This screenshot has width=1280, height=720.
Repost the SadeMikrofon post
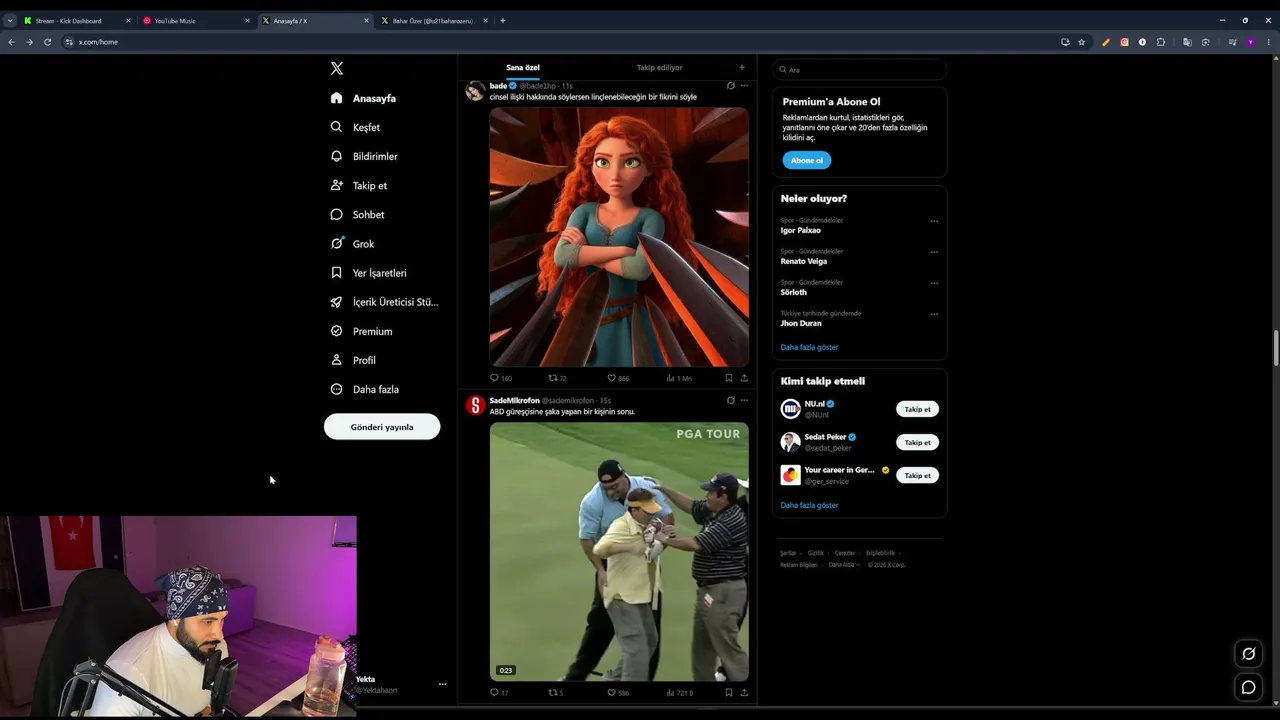[556, 692]
